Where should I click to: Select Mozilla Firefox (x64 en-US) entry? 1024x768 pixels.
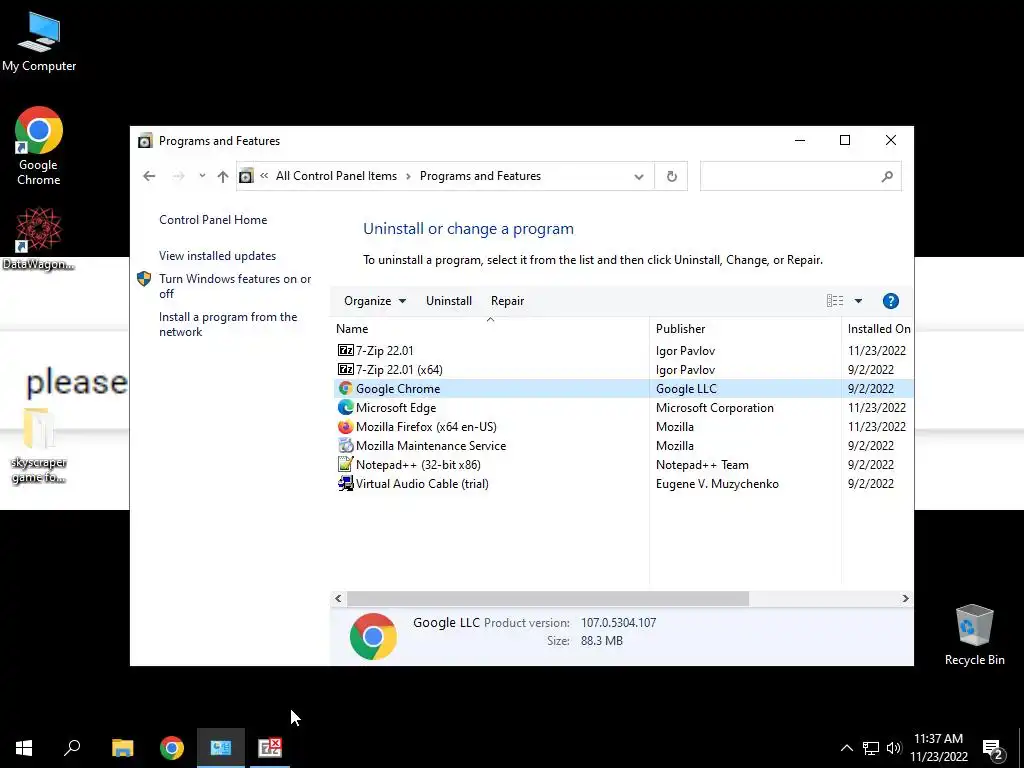pos(426,426)
